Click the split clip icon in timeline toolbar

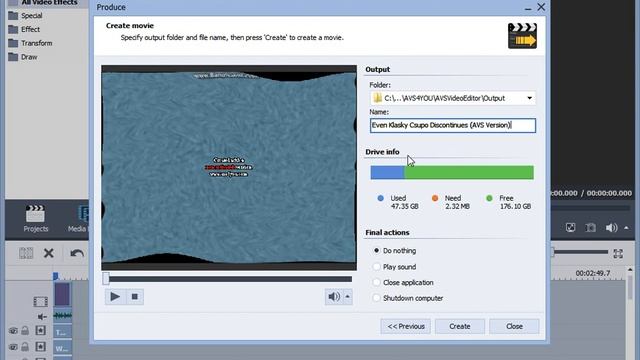(26, 253)
